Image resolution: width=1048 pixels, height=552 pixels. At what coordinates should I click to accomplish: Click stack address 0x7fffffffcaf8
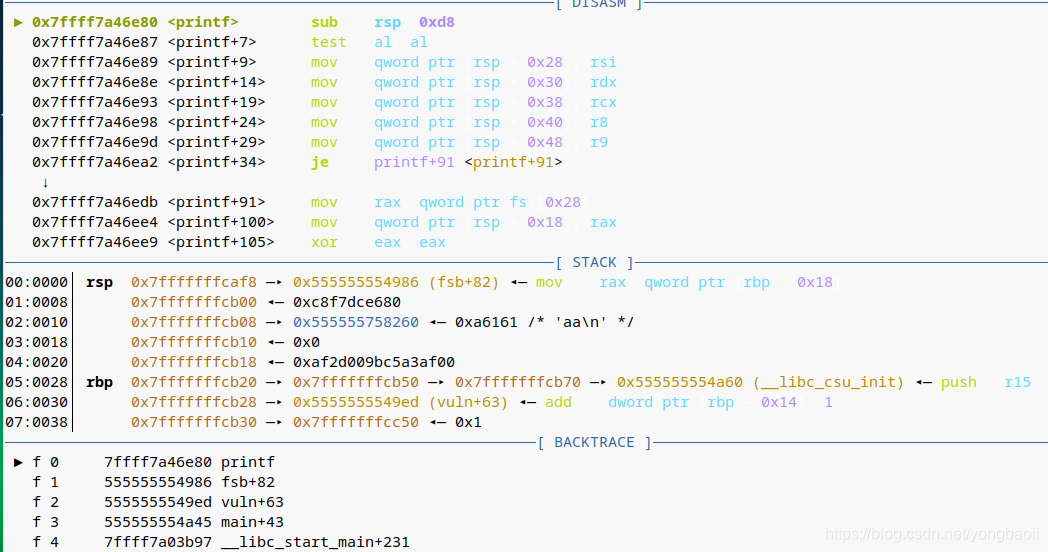point(194,283)
